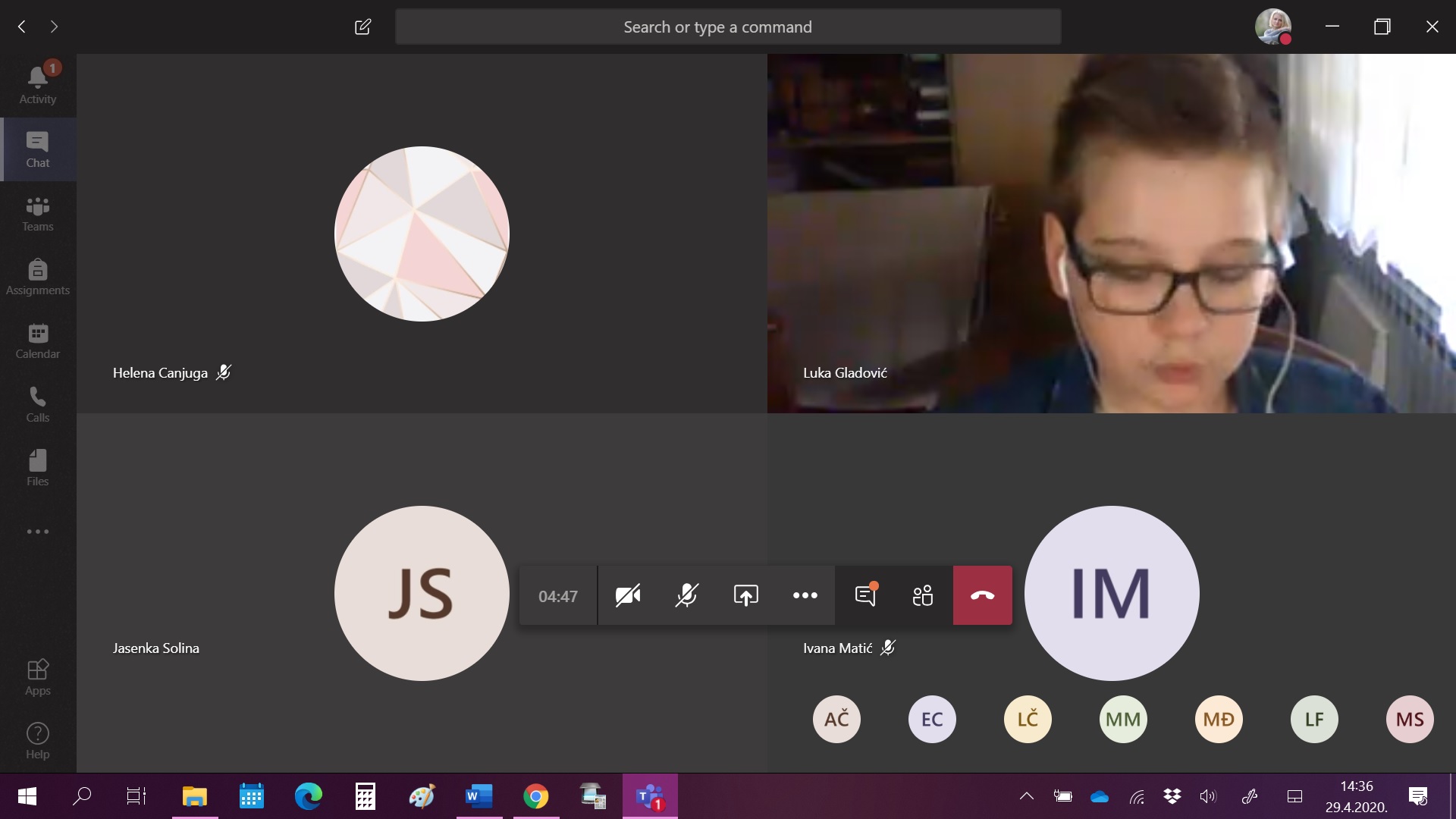Open your profile picture menu

click(x=1273, y=27)
